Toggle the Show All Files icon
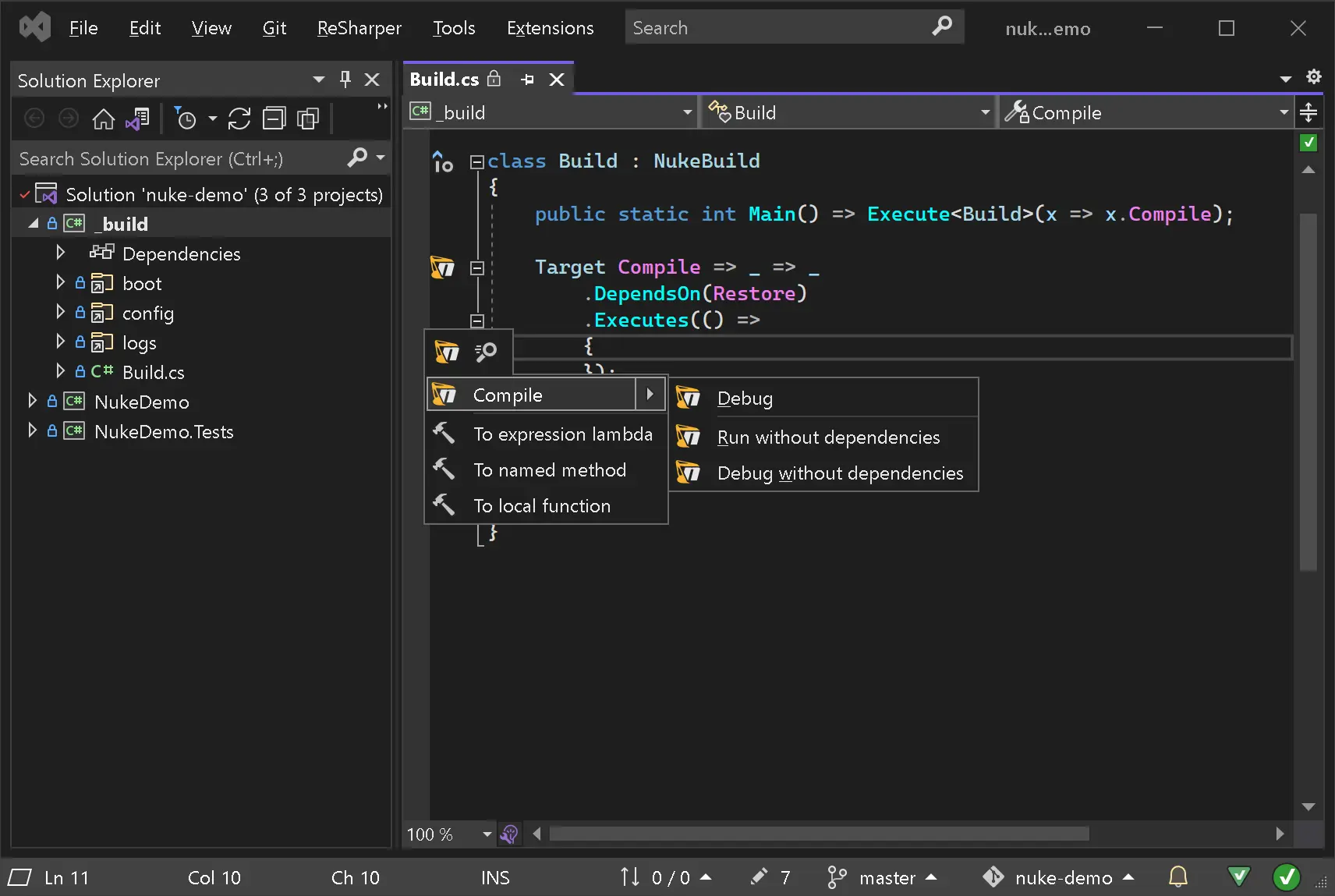The height and width of the screenshot is (896, 1335). 308,119
